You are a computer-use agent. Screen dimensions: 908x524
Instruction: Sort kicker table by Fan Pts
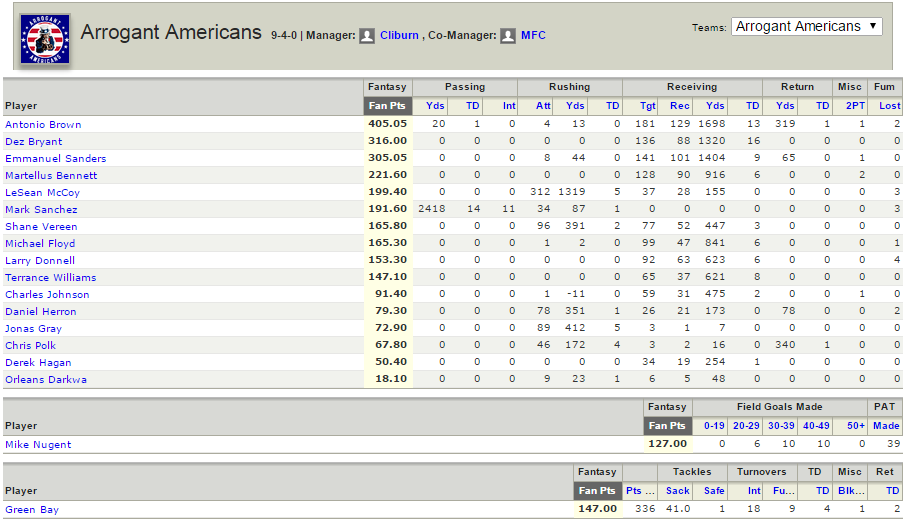click(667, 426)
